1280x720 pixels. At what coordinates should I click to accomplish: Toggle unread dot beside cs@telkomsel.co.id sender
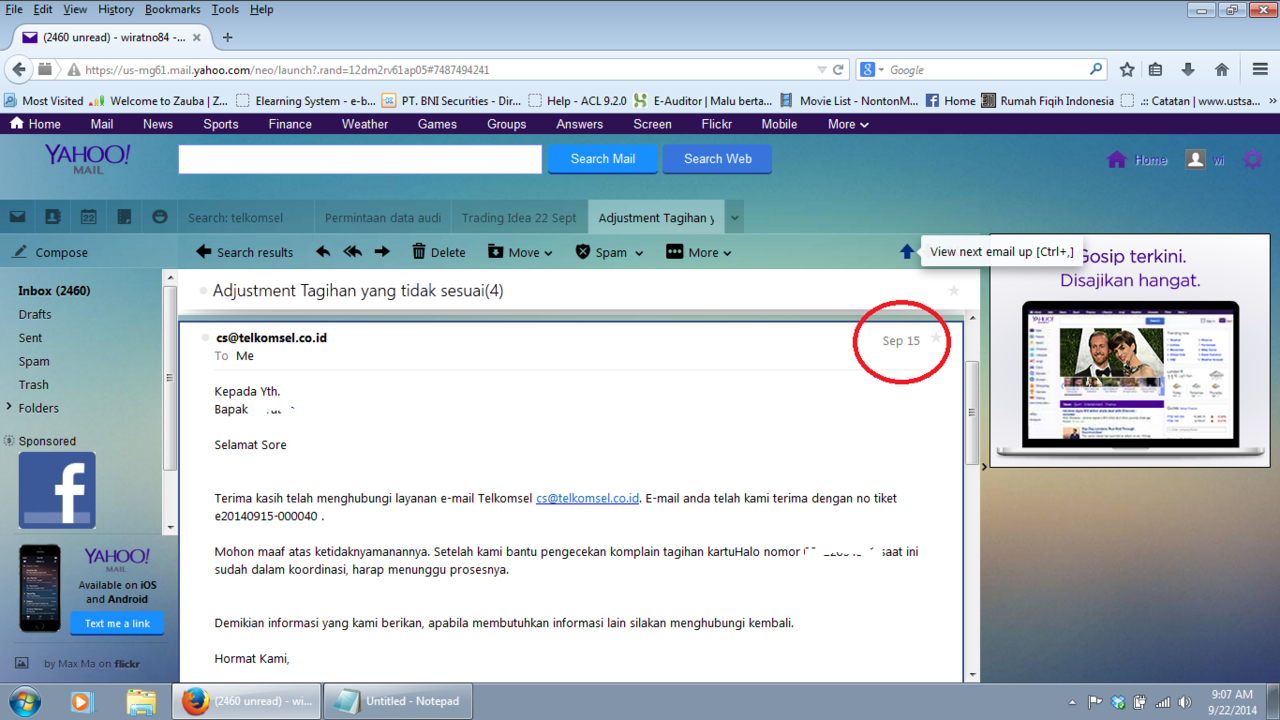click(x=206, y=338)
